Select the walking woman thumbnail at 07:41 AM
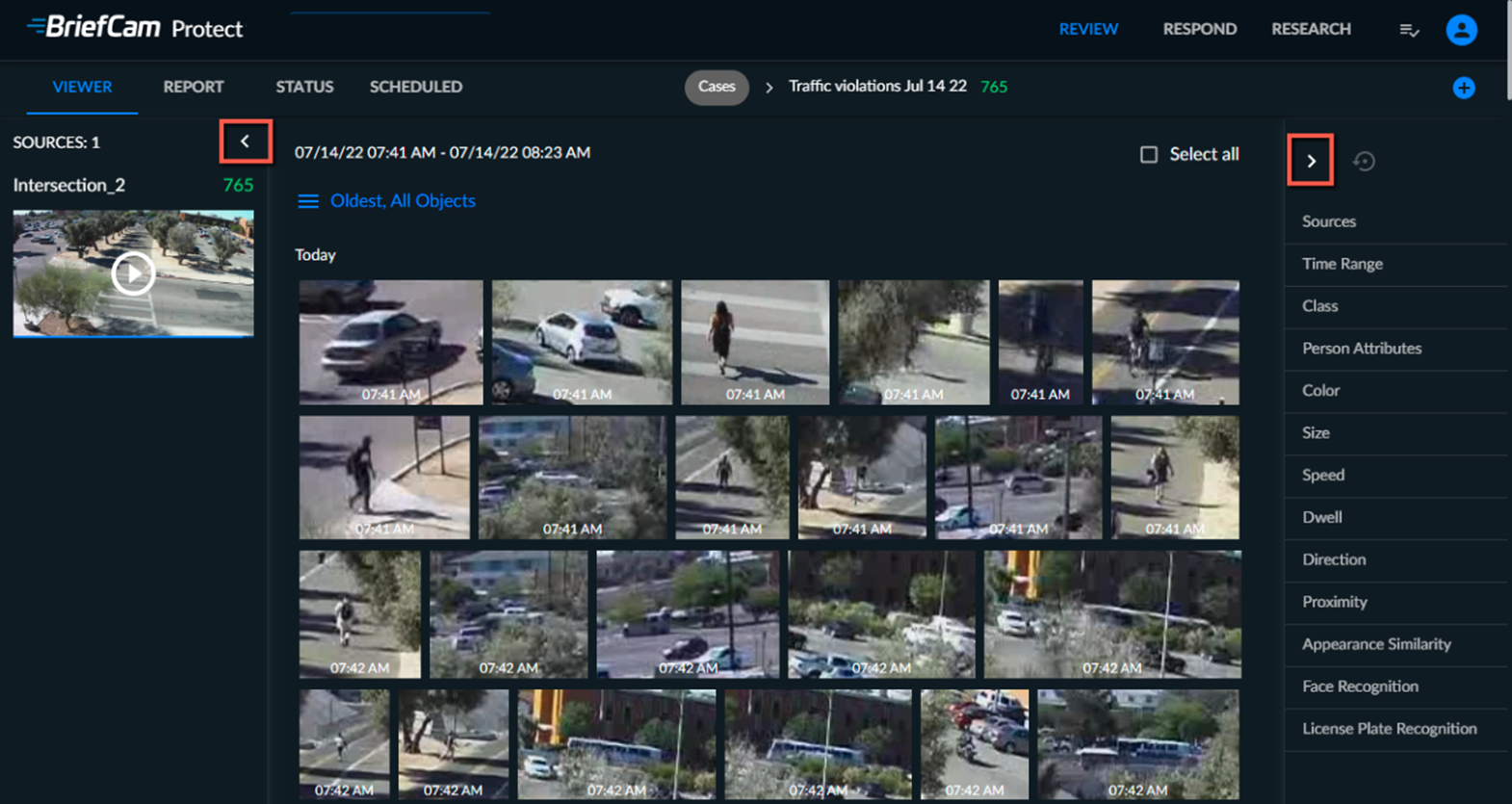1512x804 pixels. click(755, 342)
